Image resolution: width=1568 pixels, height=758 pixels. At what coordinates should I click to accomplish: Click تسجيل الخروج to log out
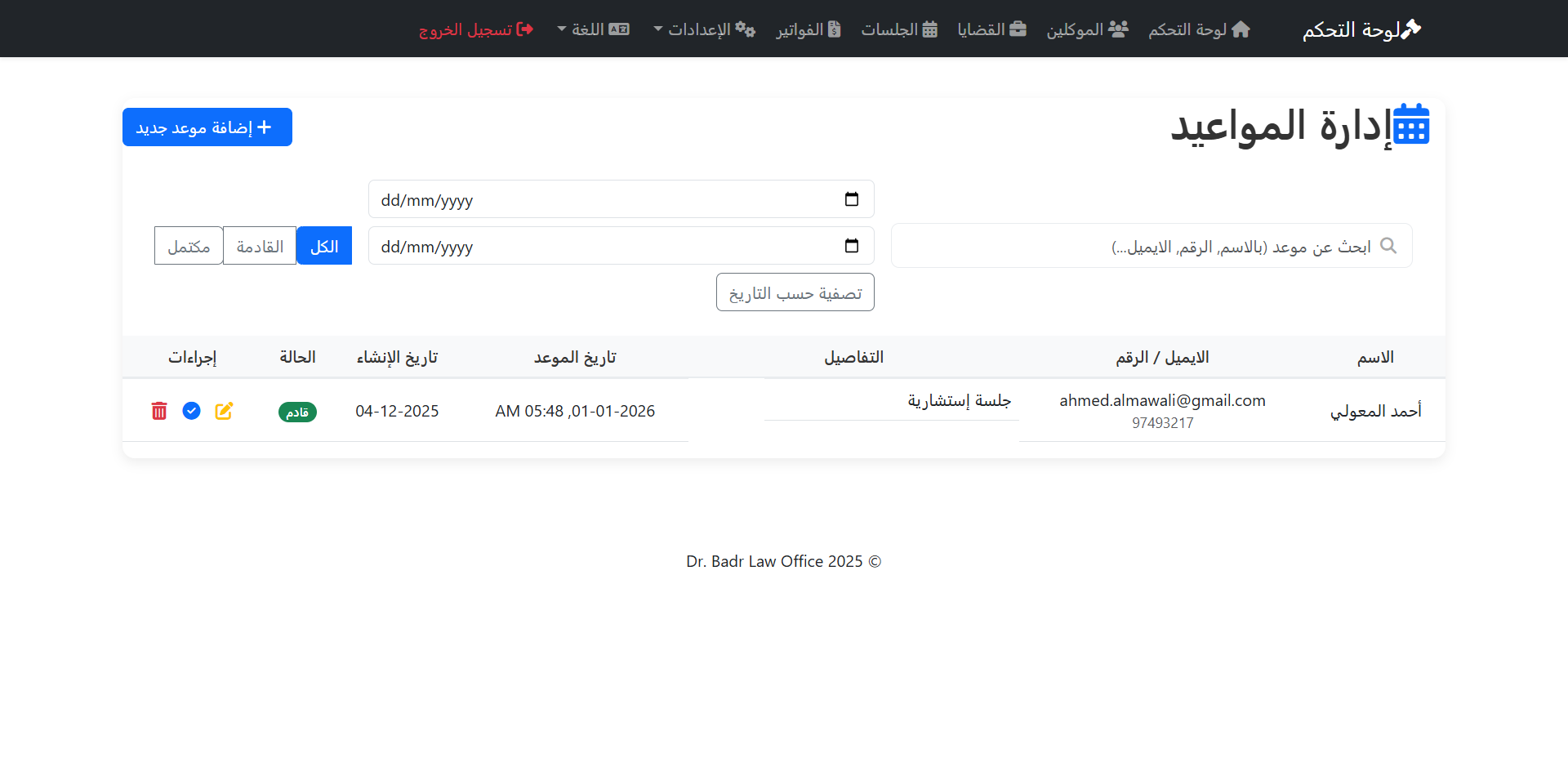pos(476,29)
